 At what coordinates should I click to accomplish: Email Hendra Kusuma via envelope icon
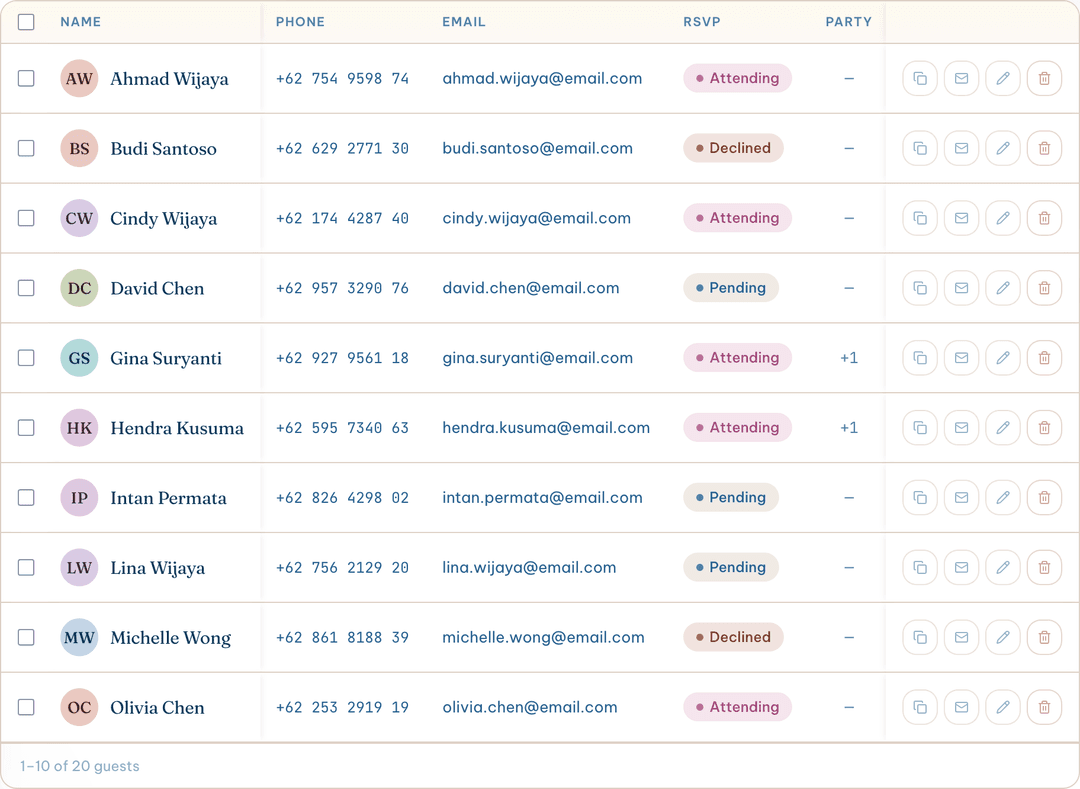coord(962,428)
